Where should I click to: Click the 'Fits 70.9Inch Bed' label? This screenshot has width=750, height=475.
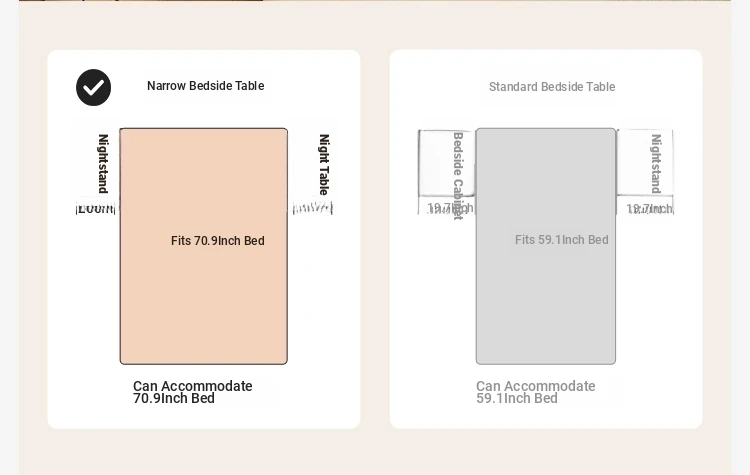[218, 241]
